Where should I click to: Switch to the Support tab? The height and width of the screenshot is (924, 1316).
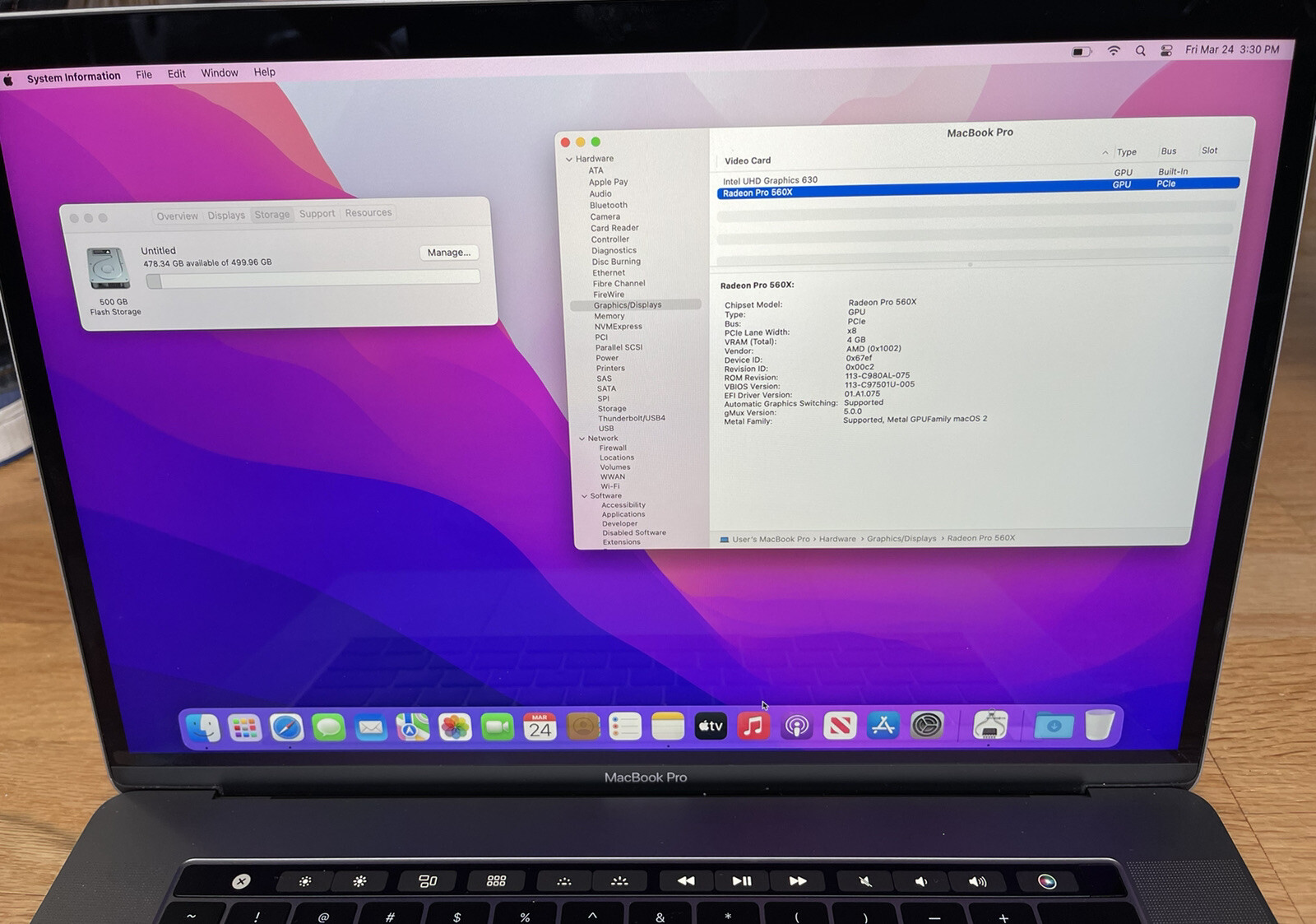tap(317, 214)
